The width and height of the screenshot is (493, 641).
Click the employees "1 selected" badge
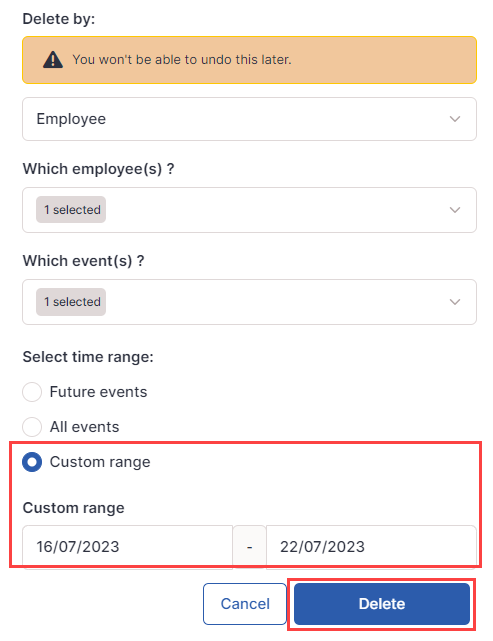[x=71, y=210]
